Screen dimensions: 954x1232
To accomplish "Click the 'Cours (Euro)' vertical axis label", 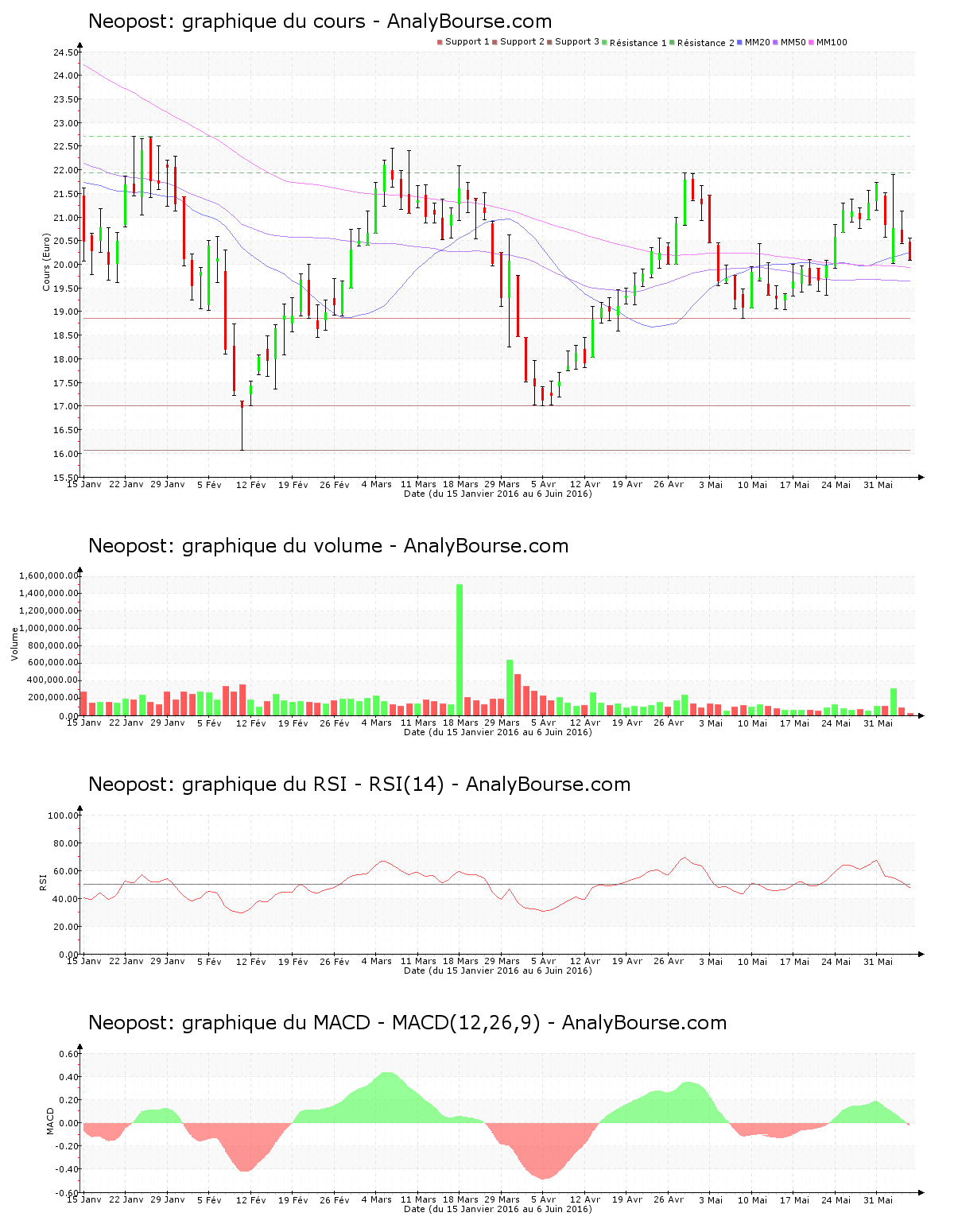I will pyautogui.click(x=46, y=262).
